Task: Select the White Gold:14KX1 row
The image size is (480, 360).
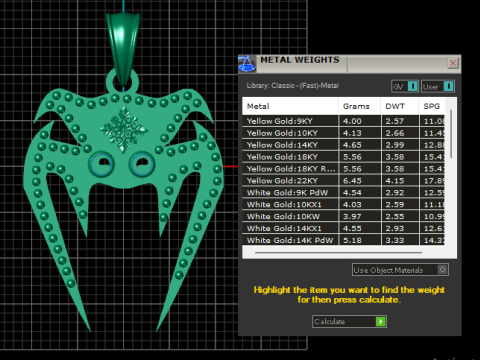Action: (344, 228)
